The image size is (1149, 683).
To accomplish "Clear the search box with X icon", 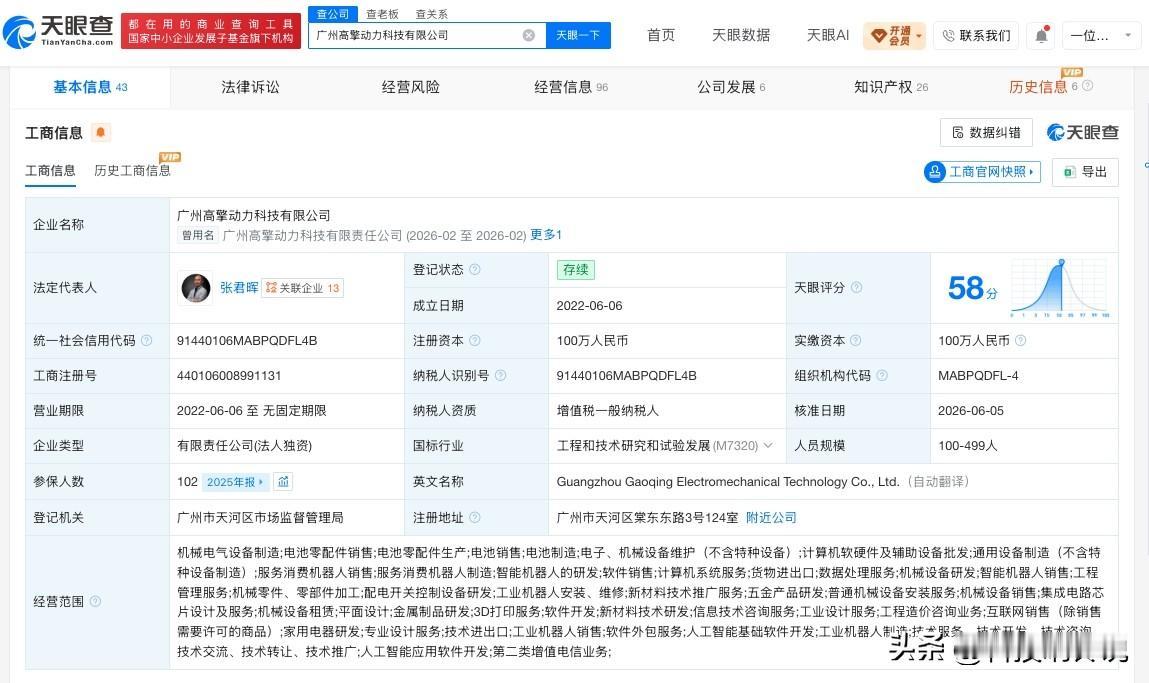I will [528, 35].
